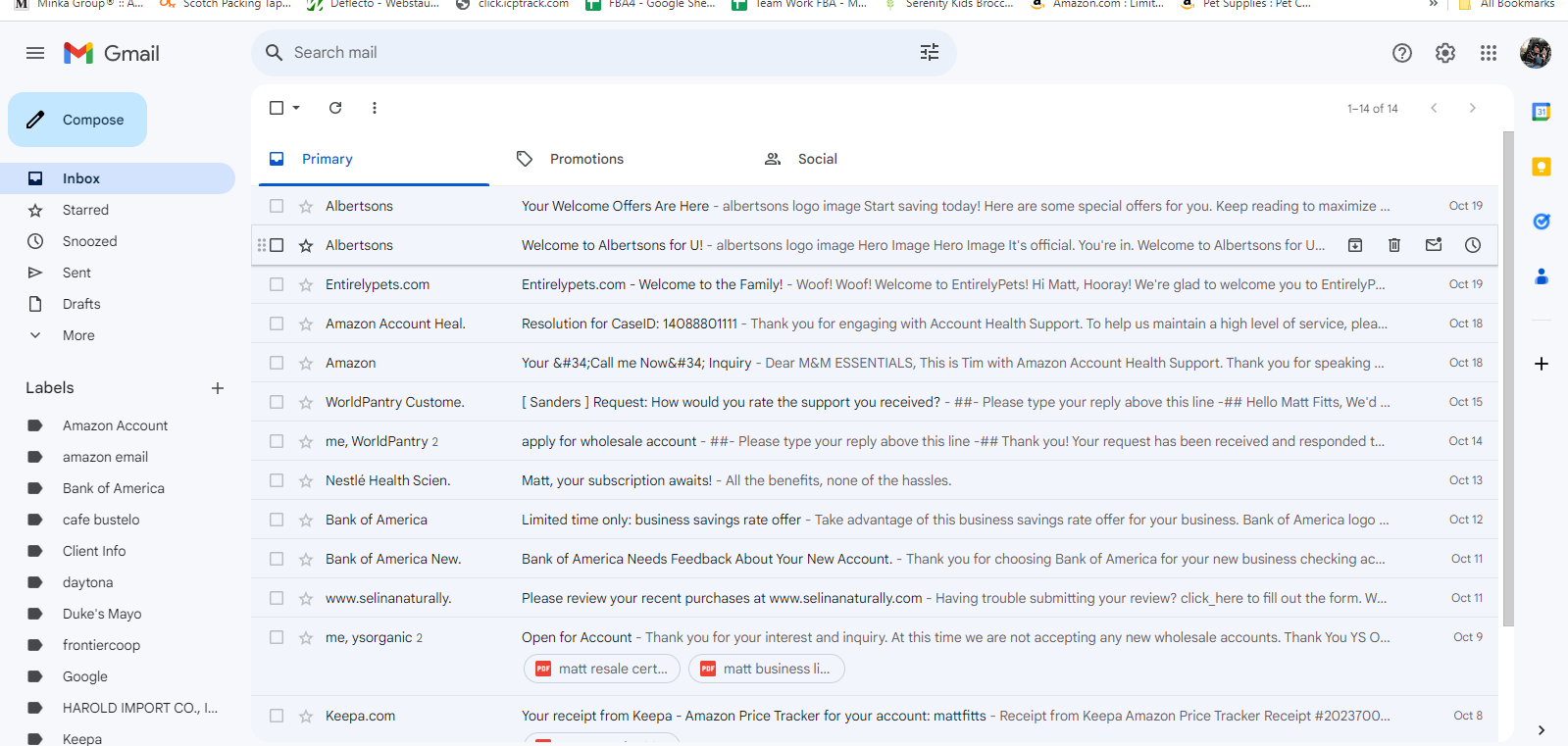Go to the older page arrow

pyautogui.click(x=1473, y=108)
